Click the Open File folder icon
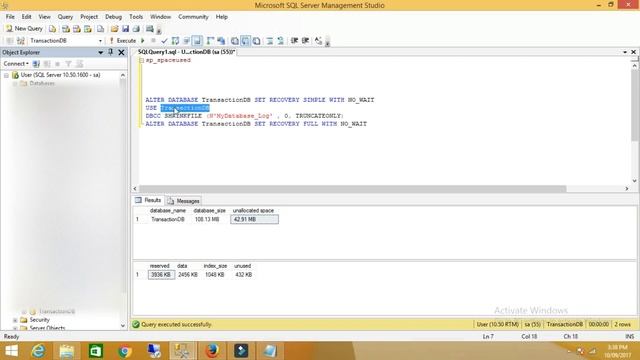 [114, 29]
